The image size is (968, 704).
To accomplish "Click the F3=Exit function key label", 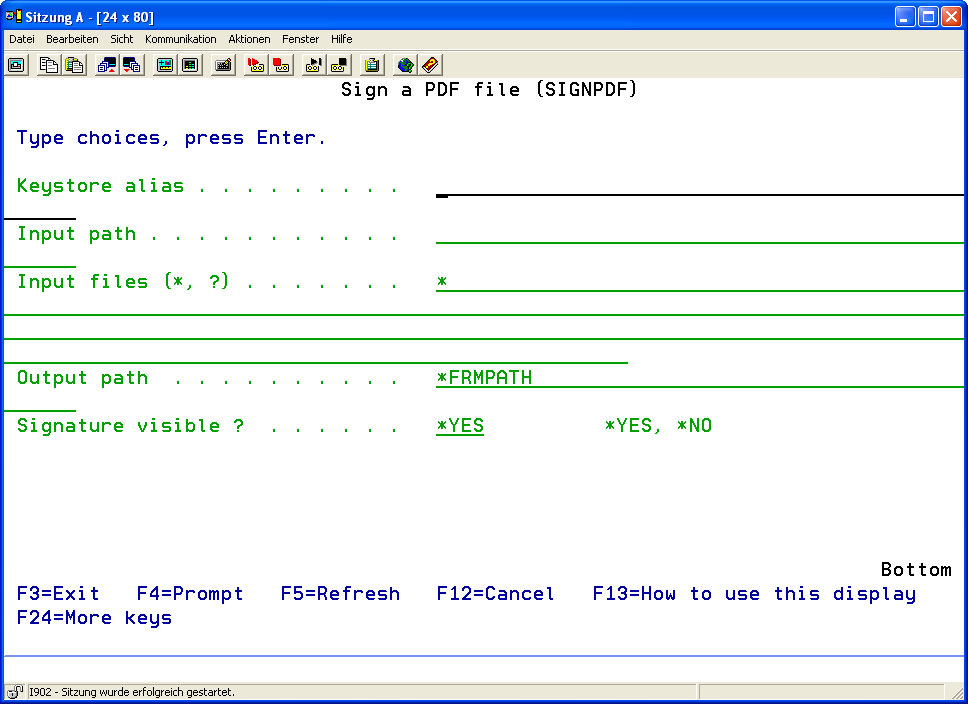I will pyautogui.click(x=58, y=594).
